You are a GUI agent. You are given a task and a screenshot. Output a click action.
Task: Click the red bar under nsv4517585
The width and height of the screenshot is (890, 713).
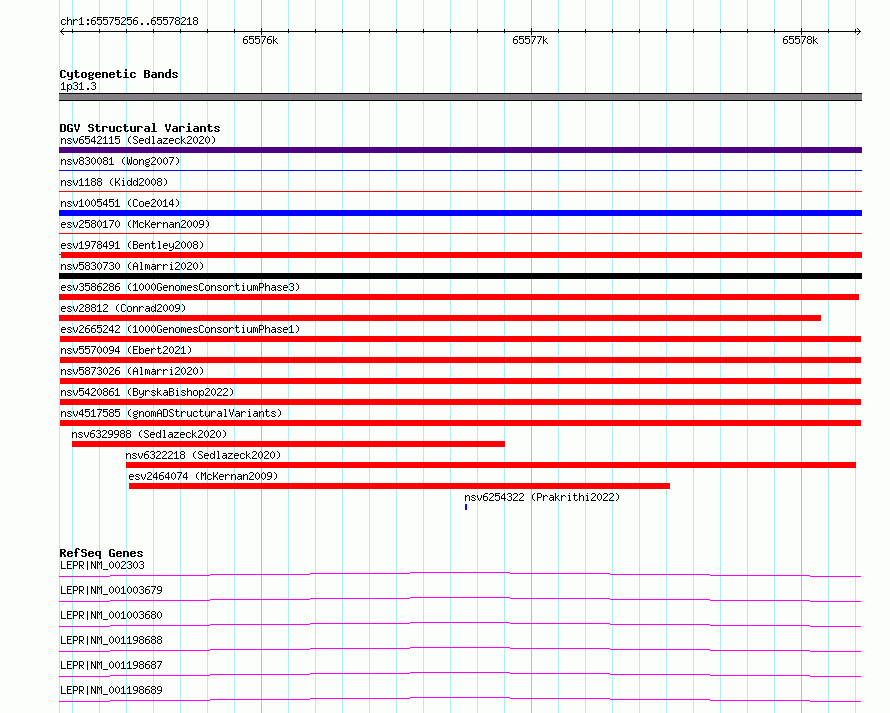coord(460,423)
